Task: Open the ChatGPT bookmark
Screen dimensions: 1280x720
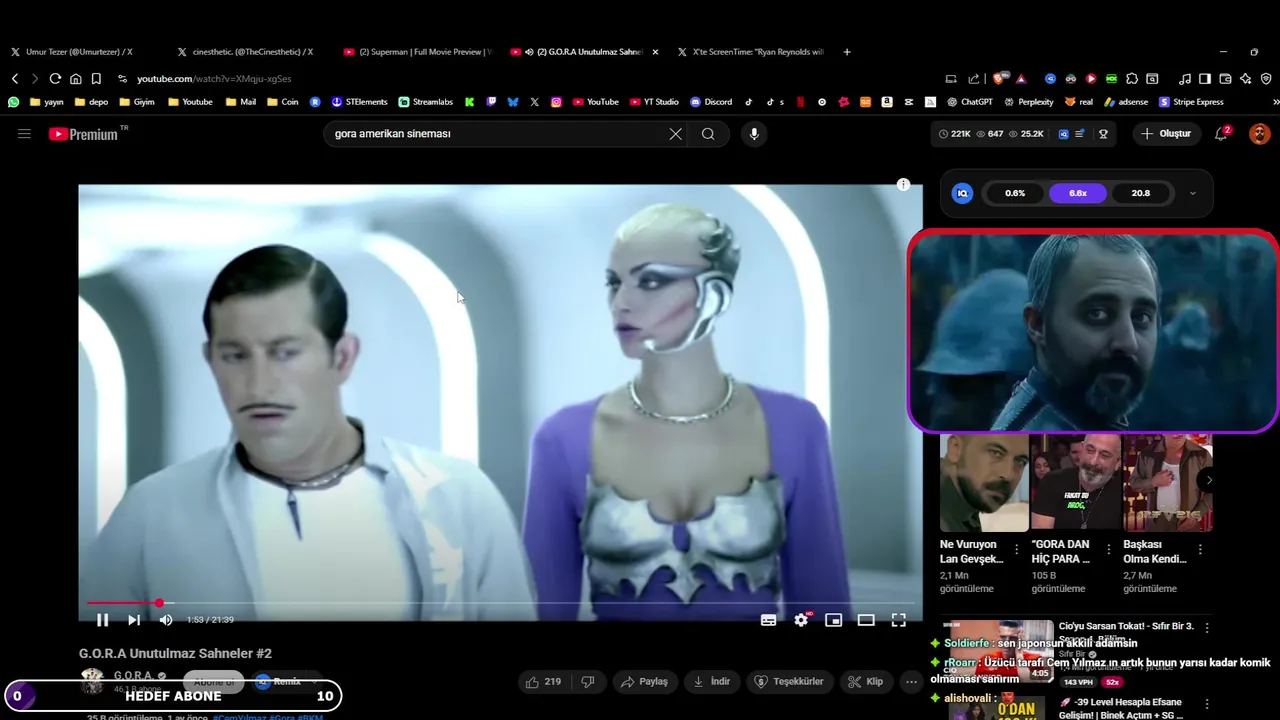Action: point(970,102)
